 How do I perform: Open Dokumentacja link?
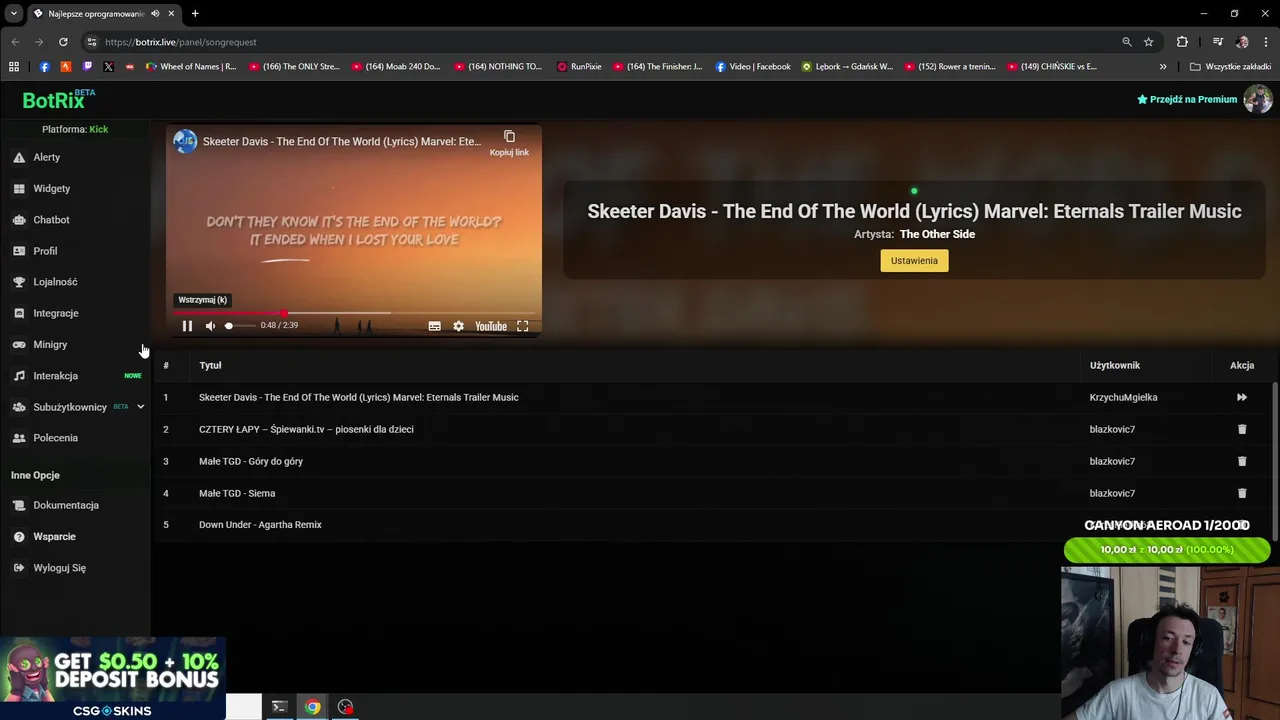point(66,505)
